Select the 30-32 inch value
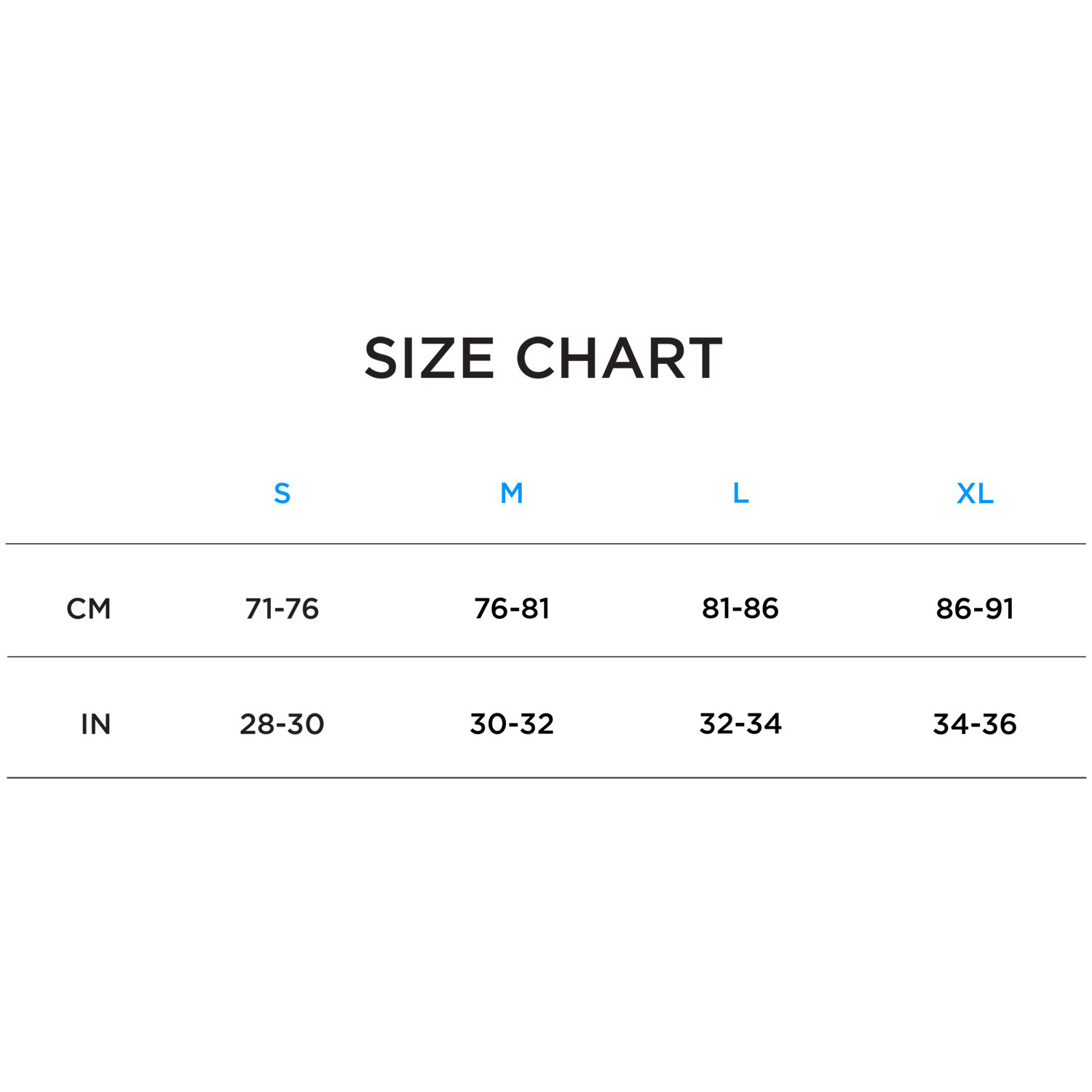The height and width of the screenshot is (1092, 1092). [x=512, y=724]
